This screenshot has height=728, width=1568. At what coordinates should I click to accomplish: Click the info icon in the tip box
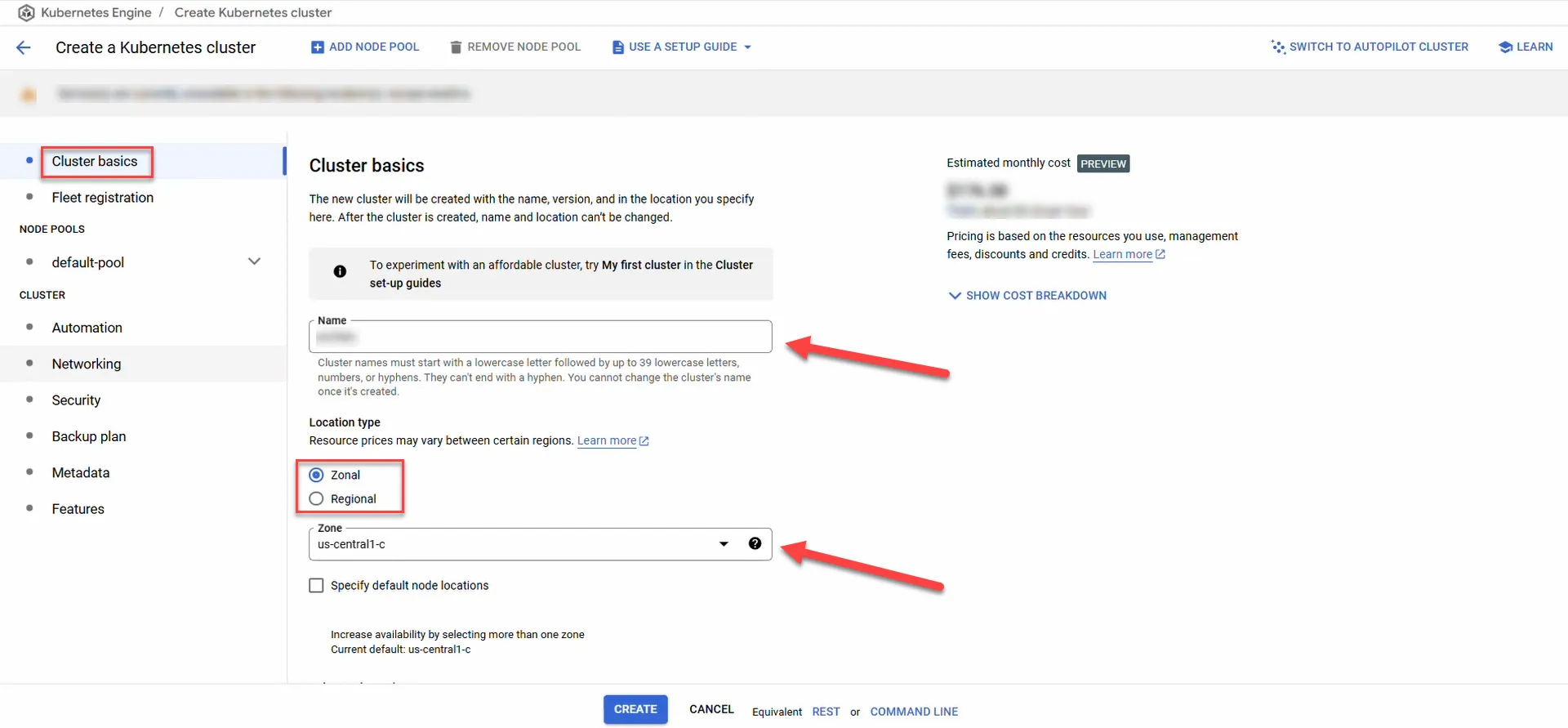[x=340, y=271]
